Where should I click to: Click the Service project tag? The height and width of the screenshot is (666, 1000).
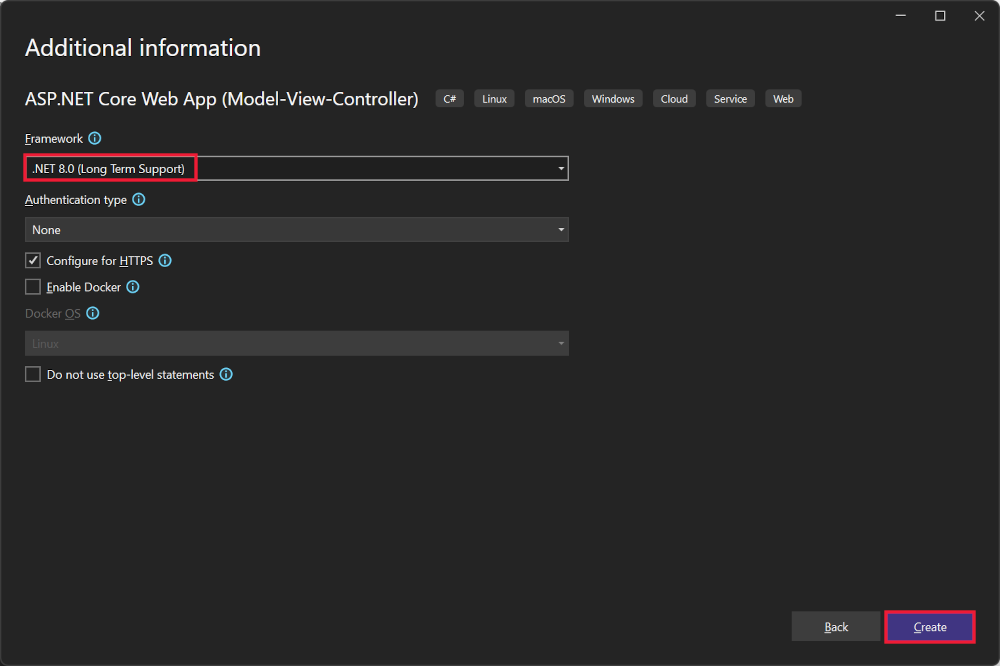coord(730,98)
